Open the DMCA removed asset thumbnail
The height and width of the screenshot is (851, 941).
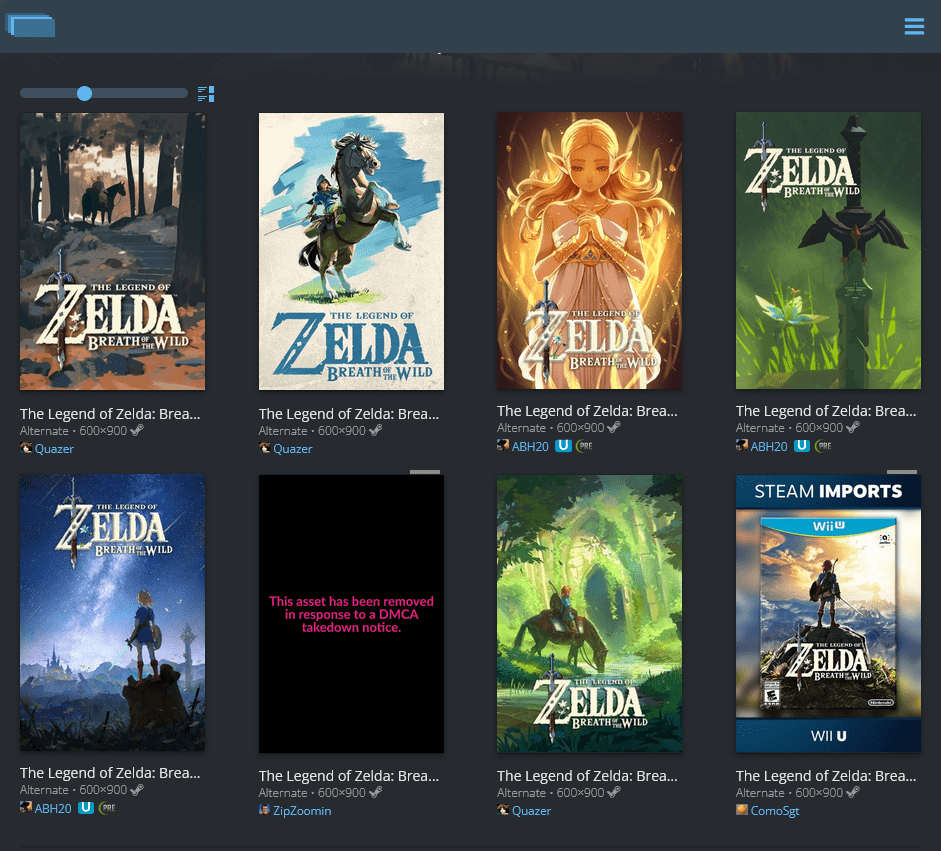(351, 614)
